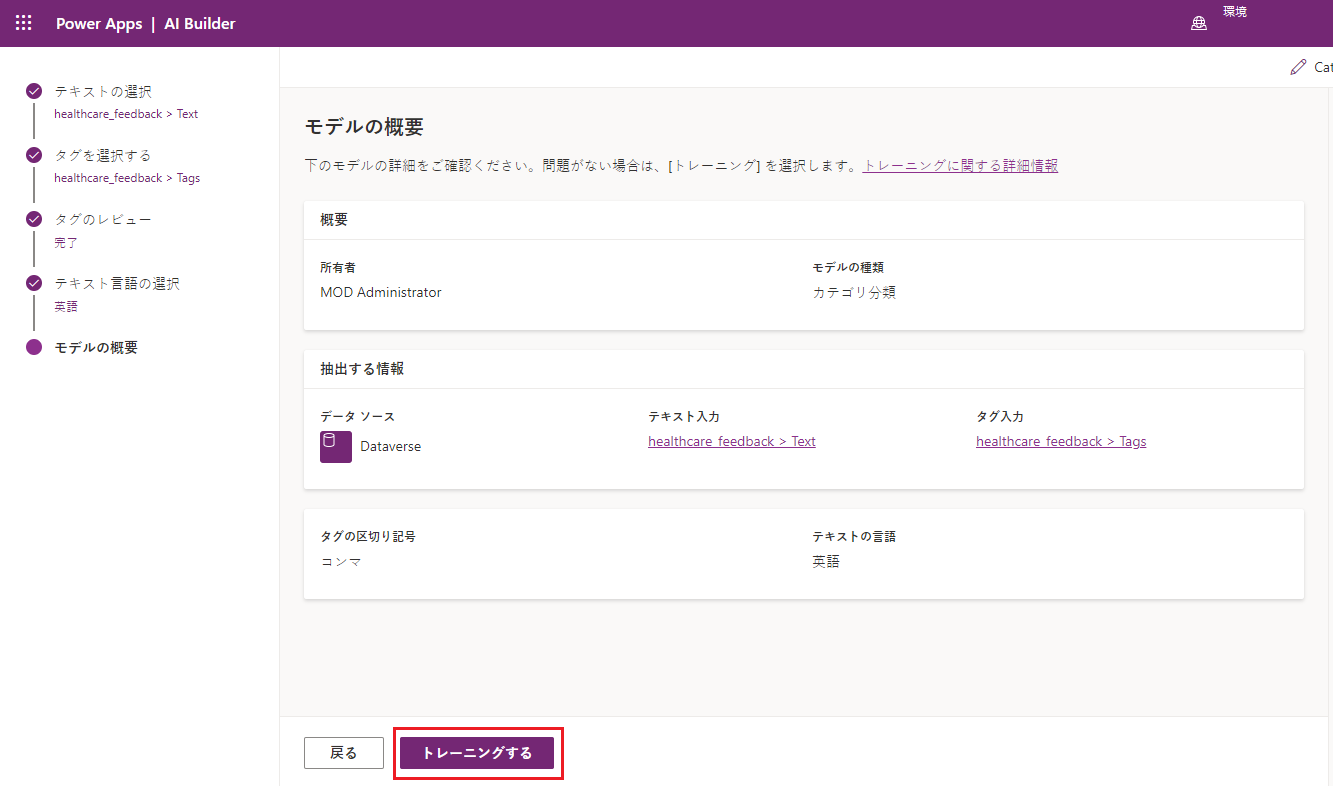Open the healthcare_feedback > Tags link

tap(1060, 441)
